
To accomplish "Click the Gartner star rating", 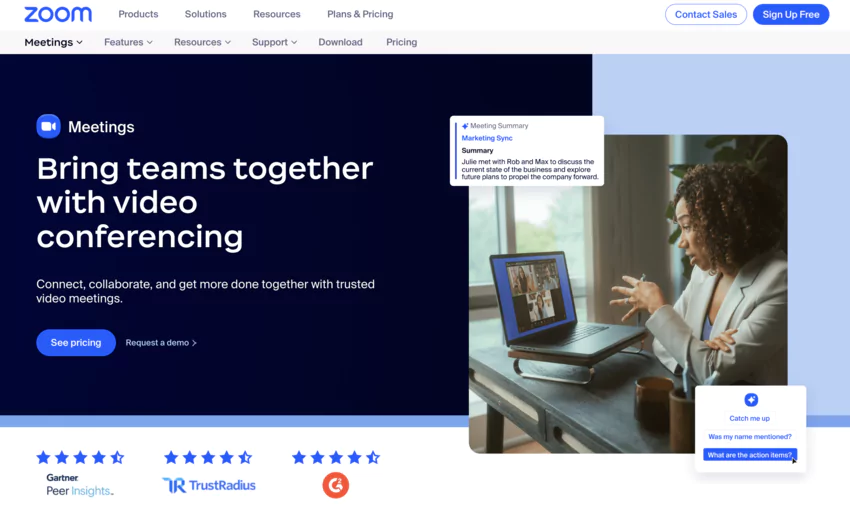I will (x=80, y=458).
